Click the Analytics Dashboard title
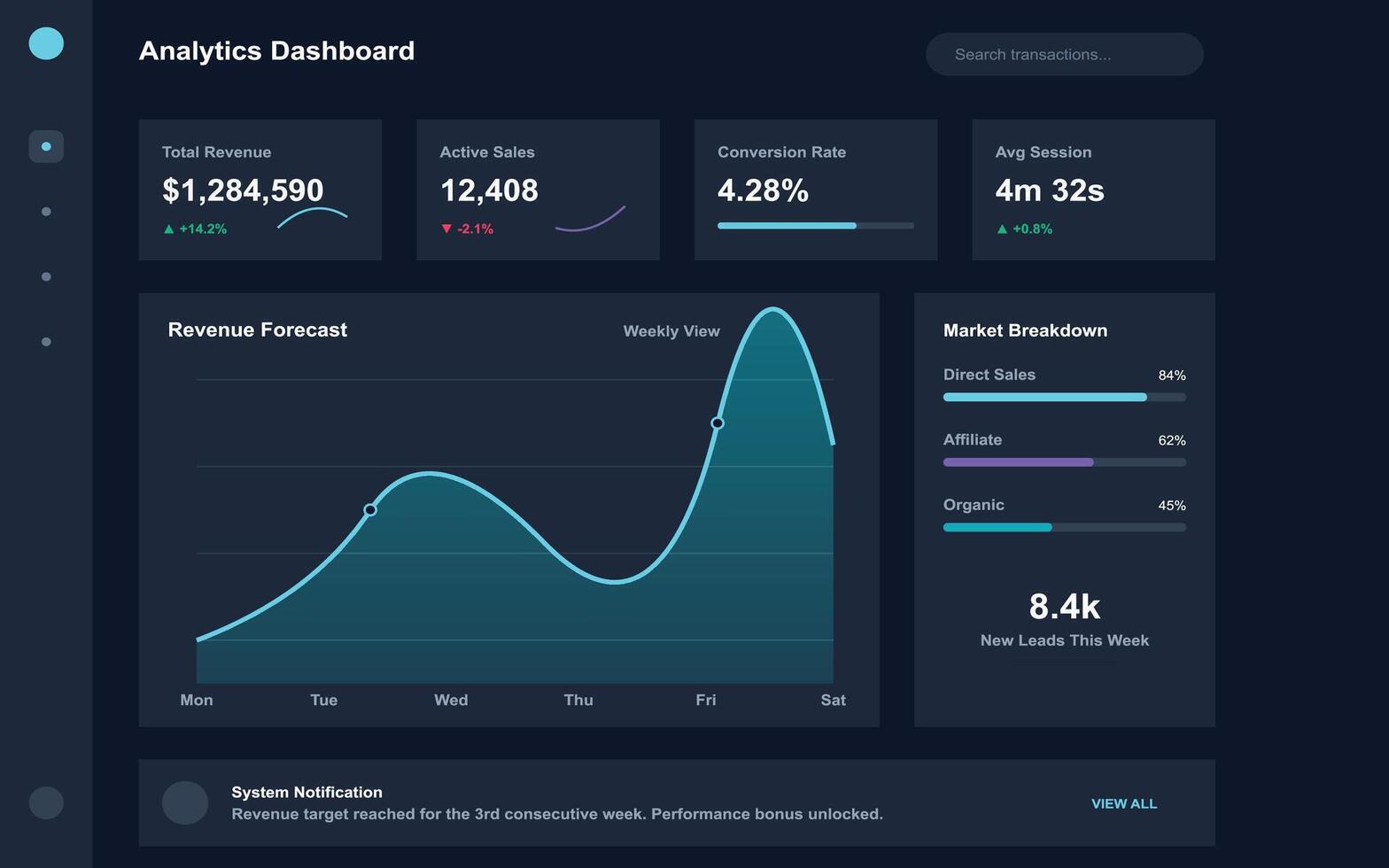The width and height of the screenshot is (1389, 868). click(x=276, y=50)
